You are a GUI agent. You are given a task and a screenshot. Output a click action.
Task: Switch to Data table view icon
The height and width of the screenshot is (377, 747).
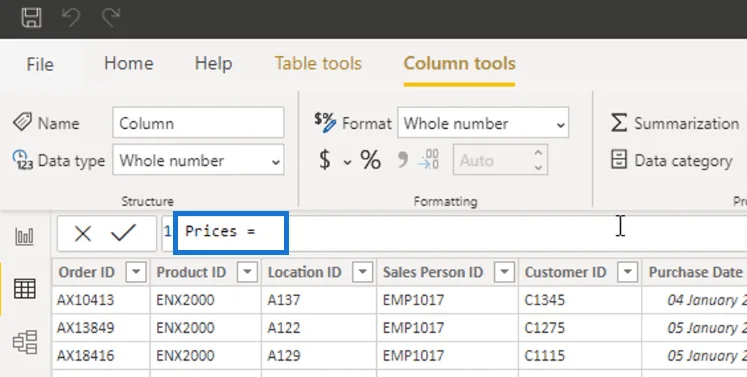pyautogui.click(x=24, y=289)
